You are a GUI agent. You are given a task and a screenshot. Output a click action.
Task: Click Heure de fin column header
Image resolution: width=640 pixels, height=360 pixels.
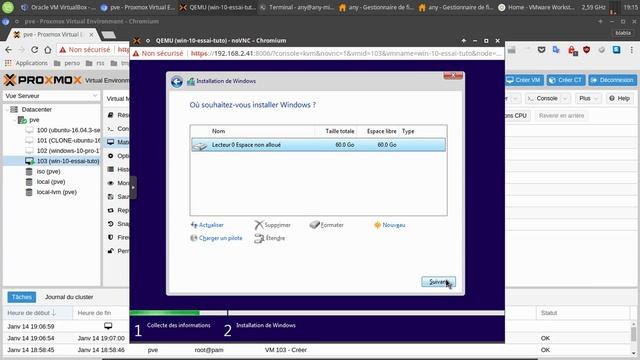[94, 313]
